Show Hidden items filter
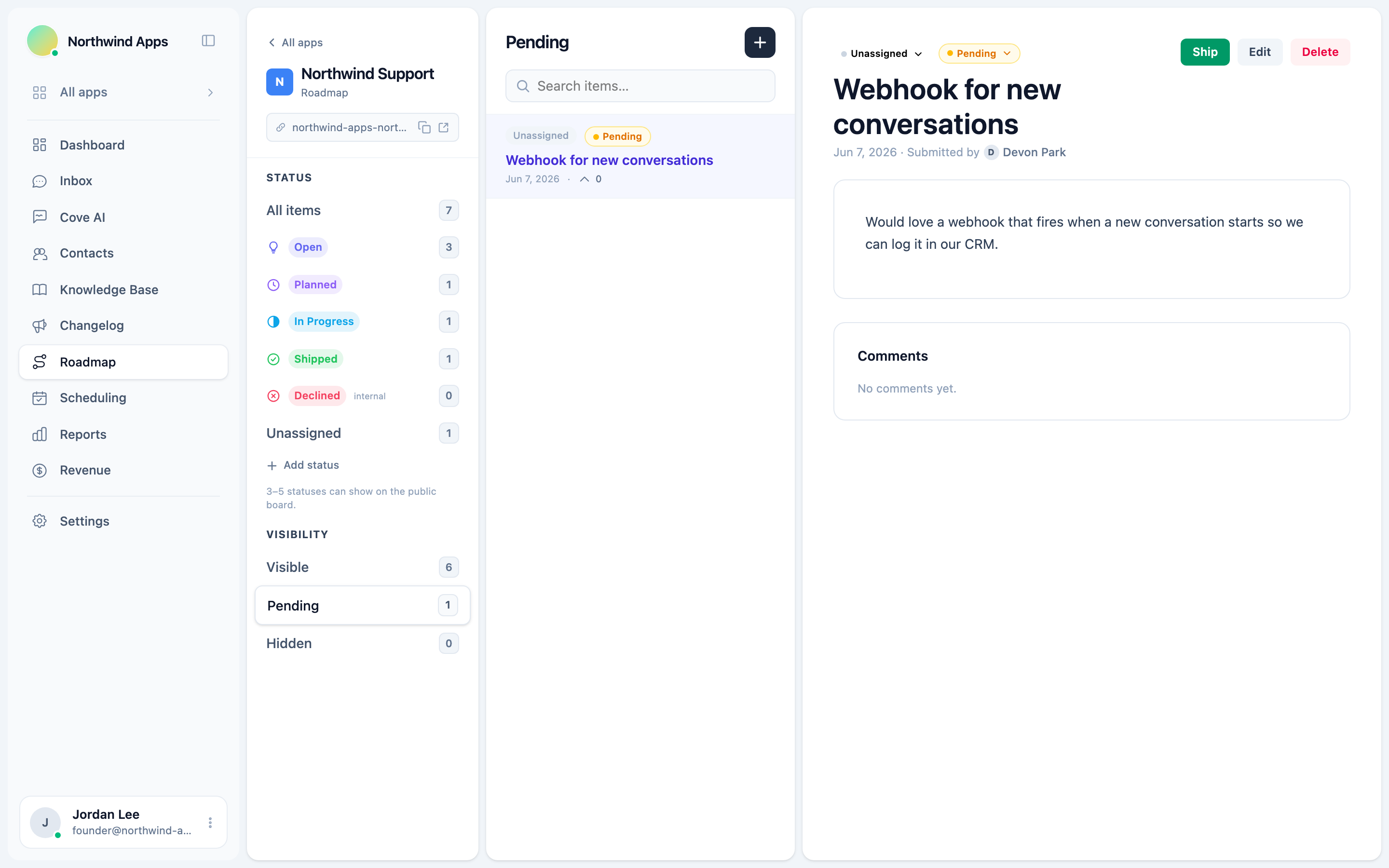 (362, 644)
